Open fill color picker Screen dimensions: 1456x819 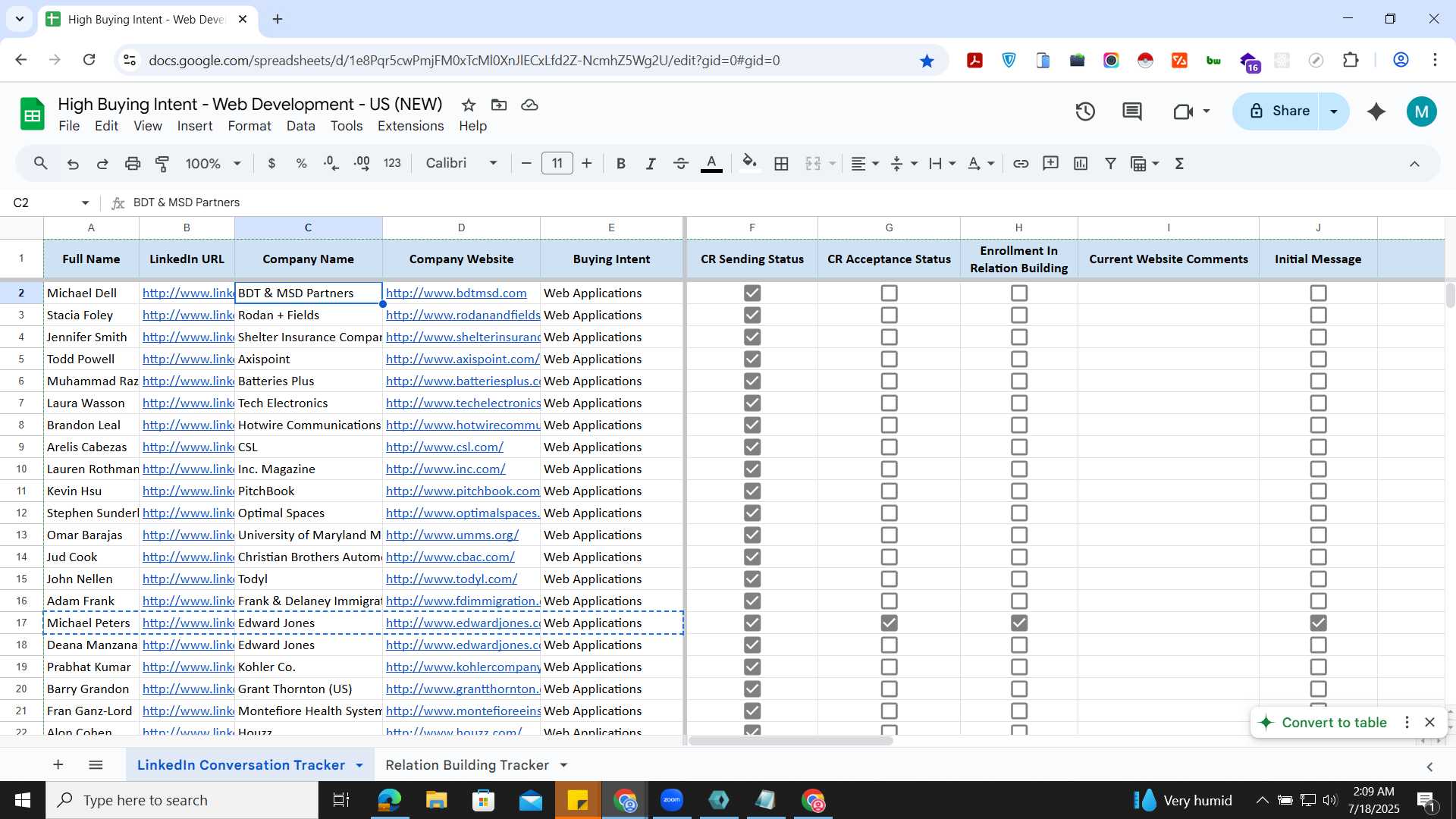pyautogui.click(x=749, y=164)
